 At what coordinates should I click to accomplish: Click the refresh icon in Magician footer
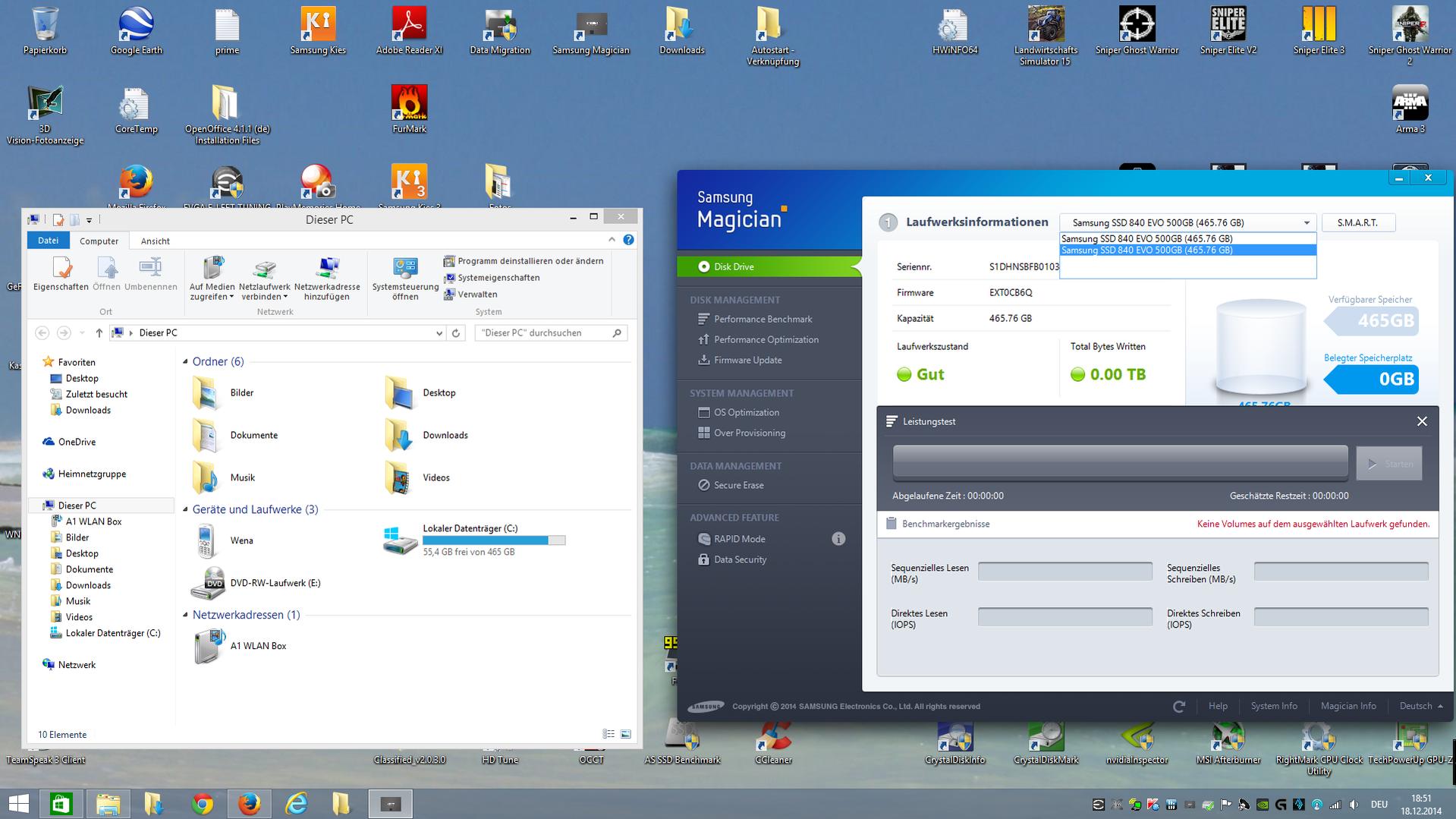(1179, 707)
